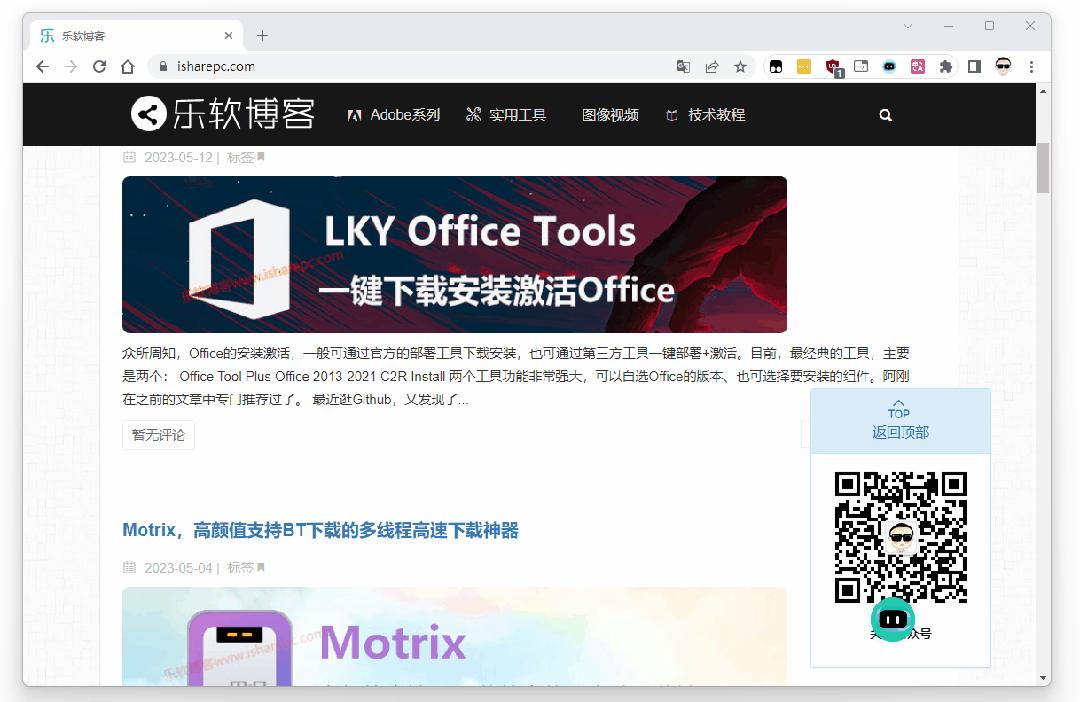
Task: Share this page using the share icon
Action: [712, 67]
